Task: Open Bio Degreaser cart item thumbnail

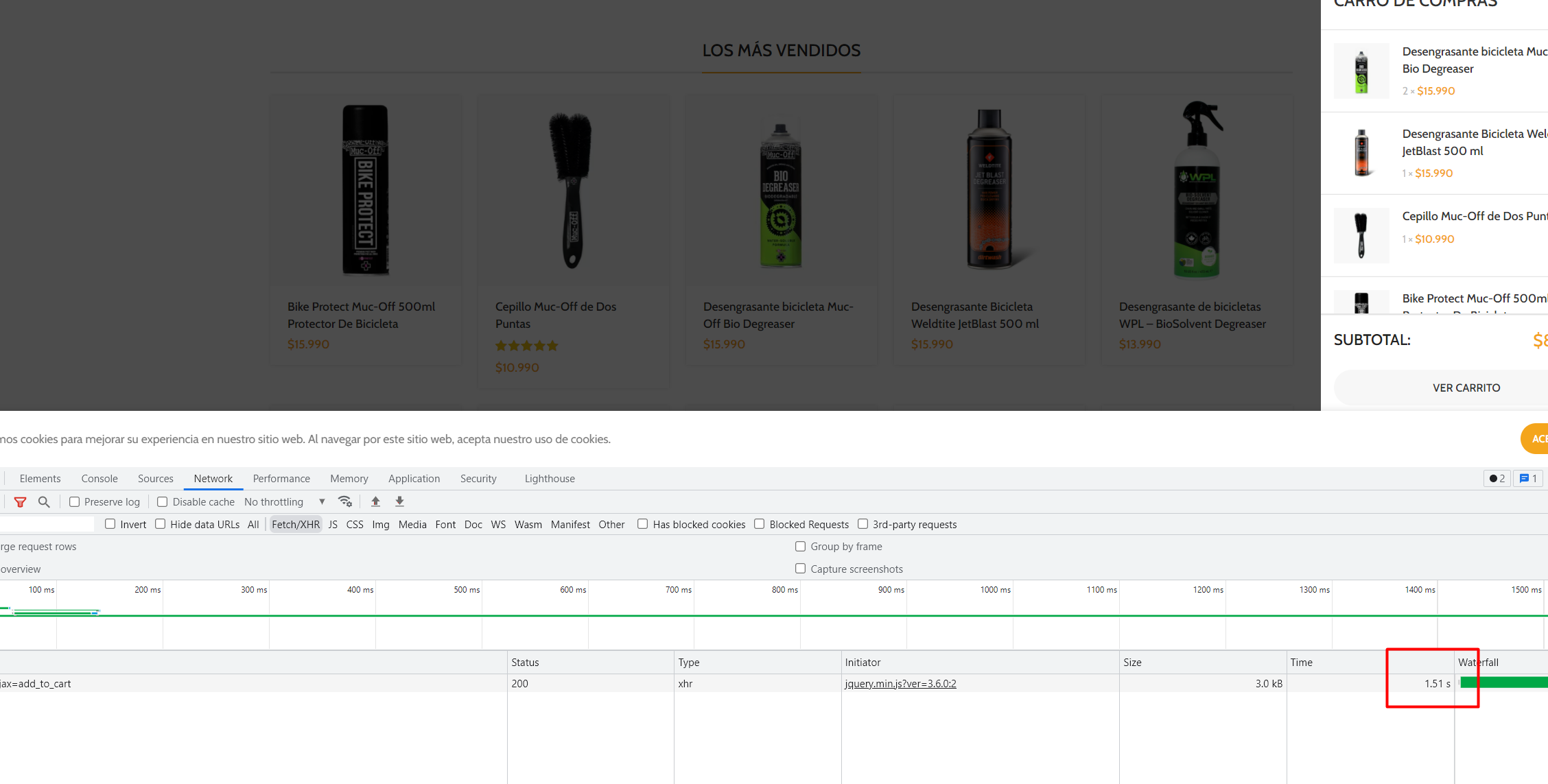Action: click(1361, 71)
